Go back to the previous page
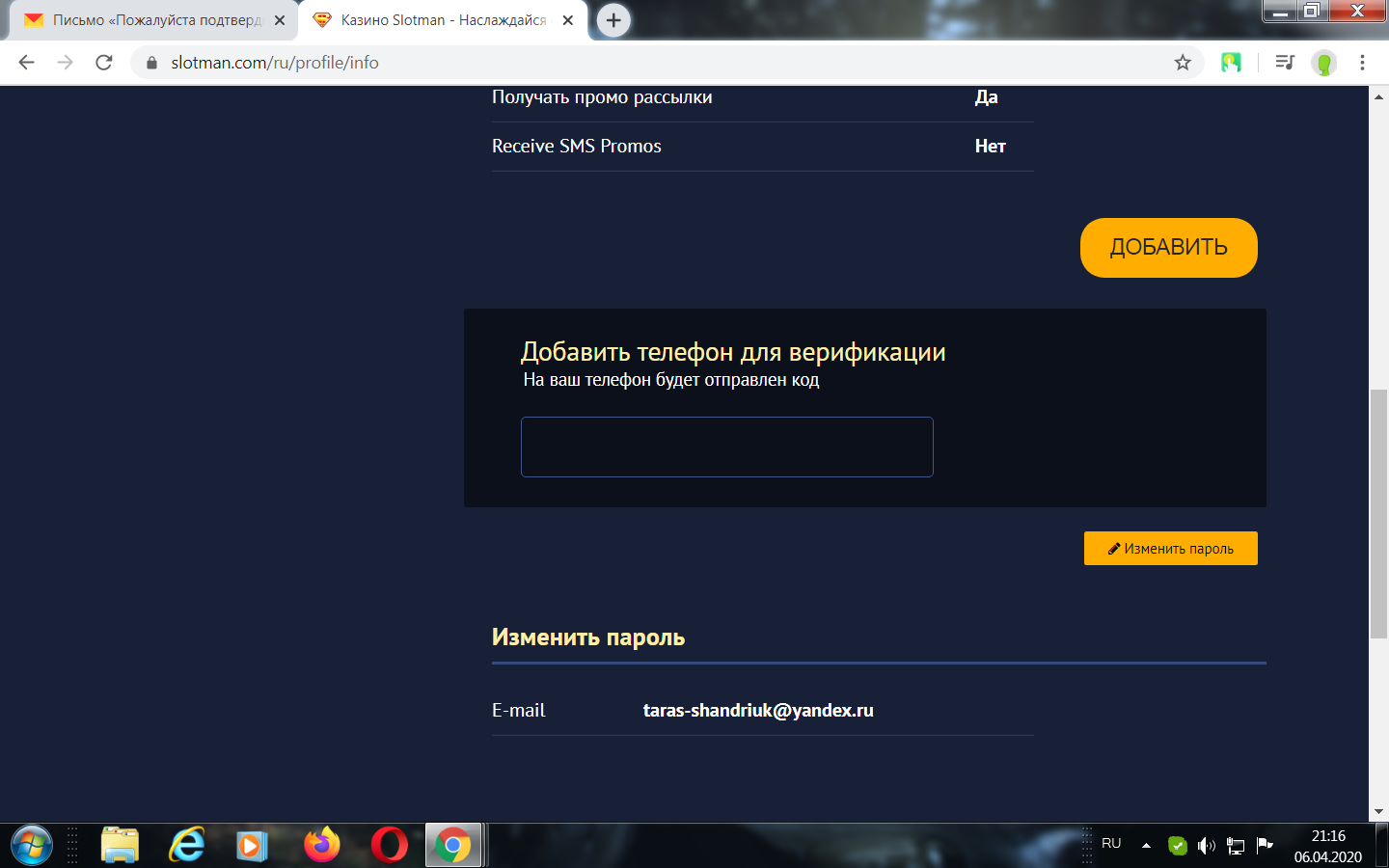This screenshot has height=868, width=1389. coord(27,63)
